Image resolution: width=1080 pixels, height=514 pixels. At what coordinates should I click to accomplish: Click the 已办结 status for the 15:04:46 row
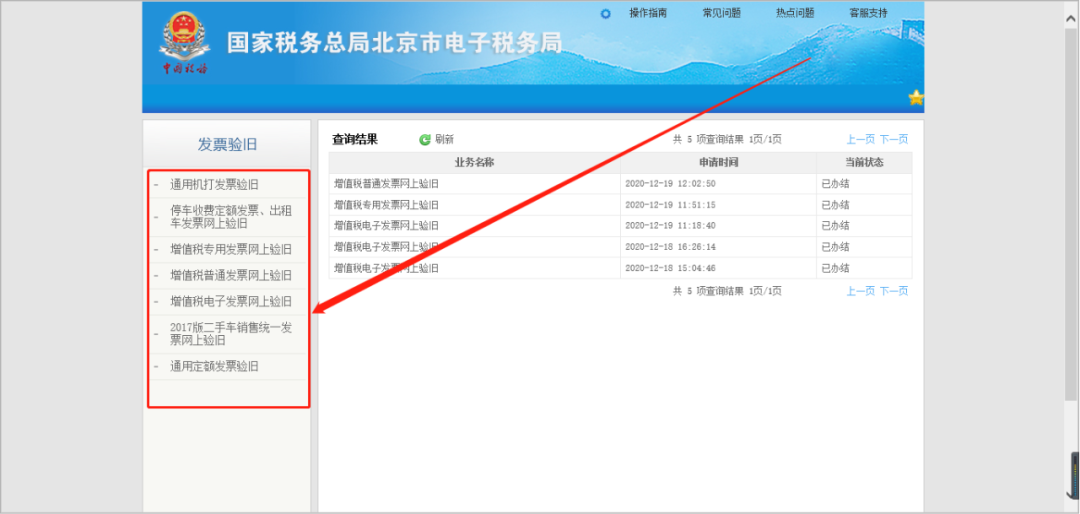[x=835, y=267]
